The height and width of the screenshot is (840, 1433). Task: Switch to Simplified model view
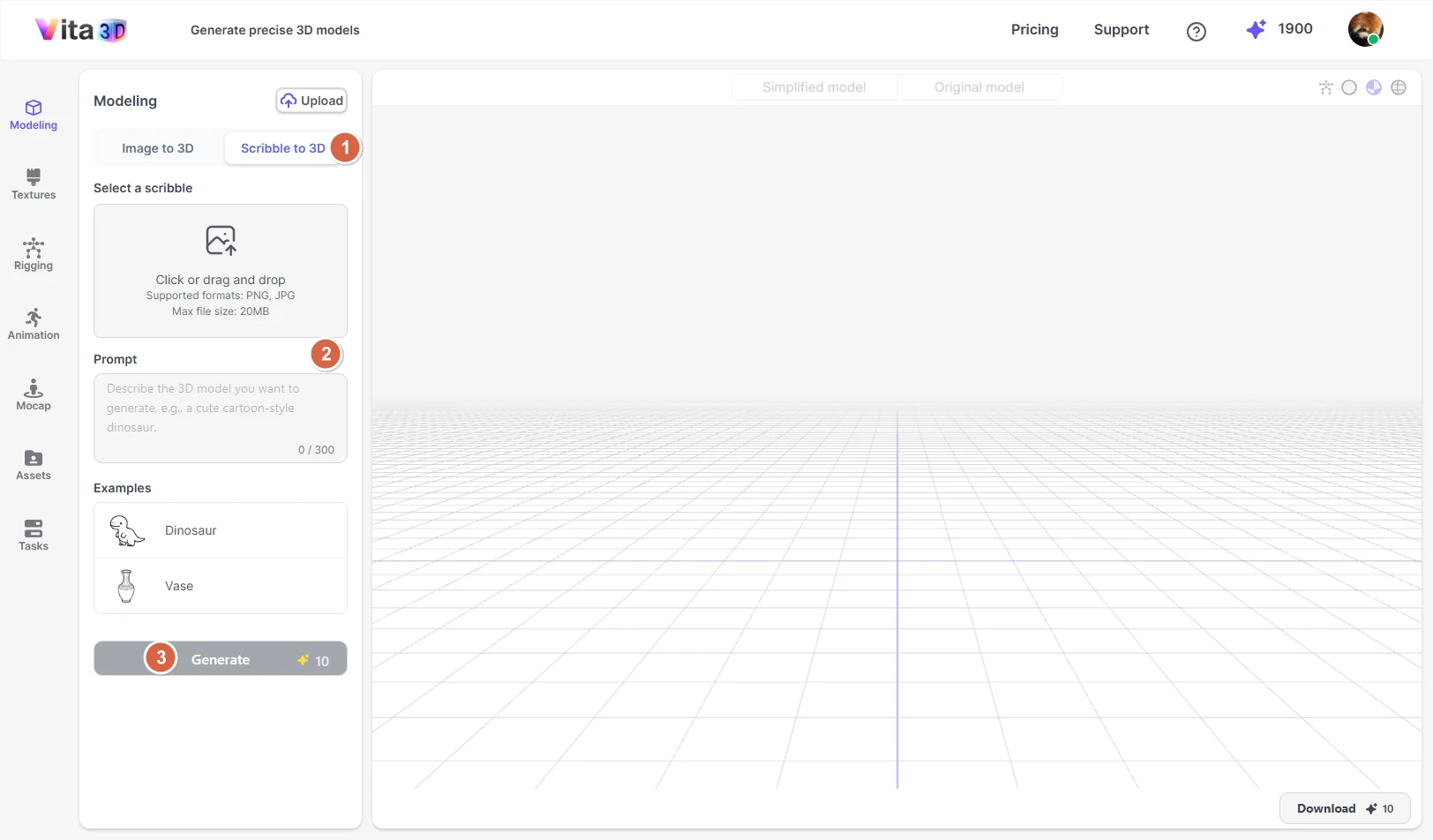(x=814, y=87)
